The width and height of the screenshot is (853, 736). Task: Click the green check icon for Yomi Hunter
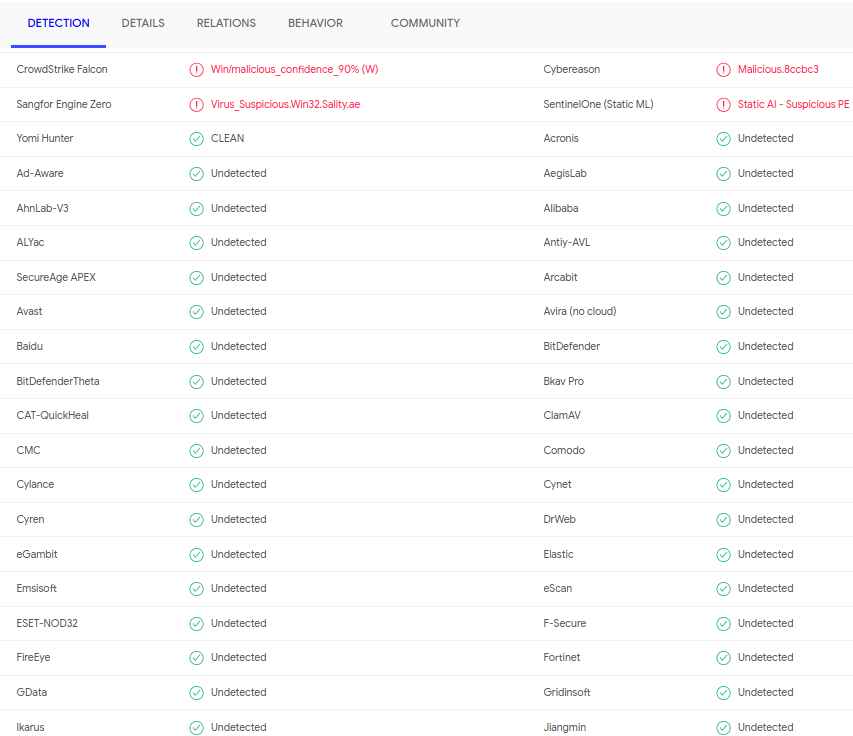pos(196,139)
